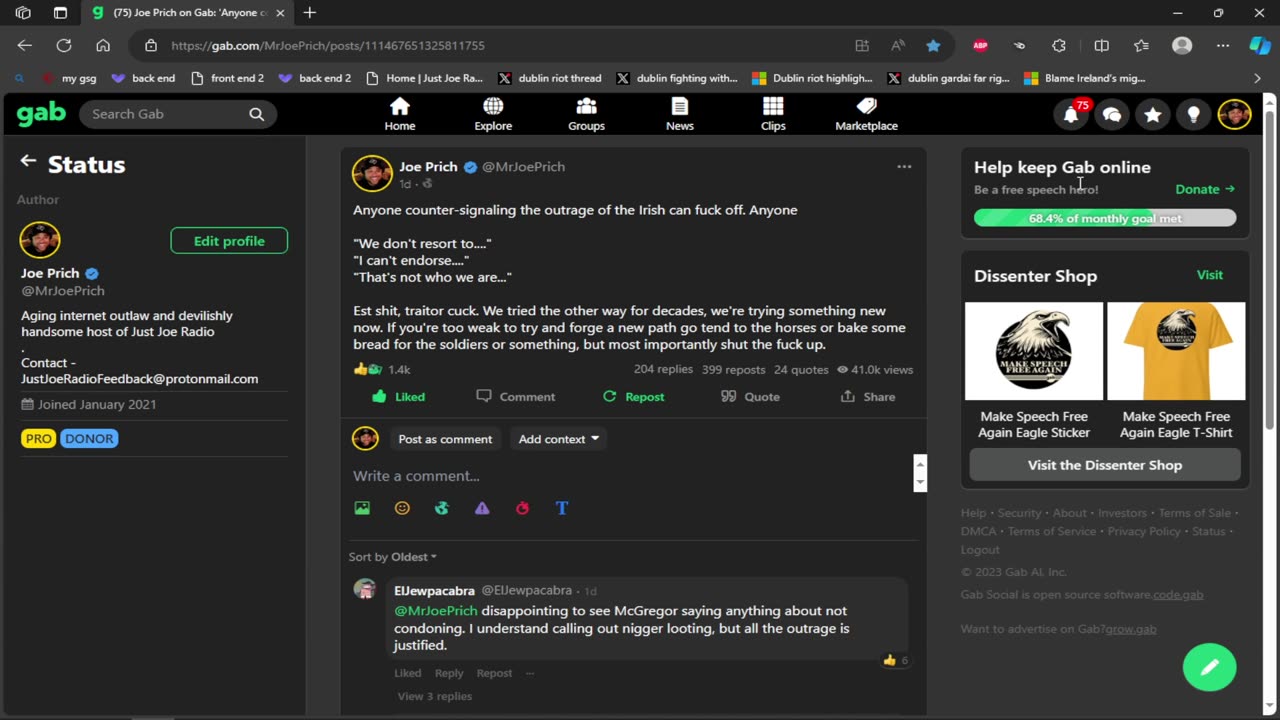Click the Comment button on the post
The height and width of the screenshot is (720, 1280).
pyautogui.click(x=515, y=397)
